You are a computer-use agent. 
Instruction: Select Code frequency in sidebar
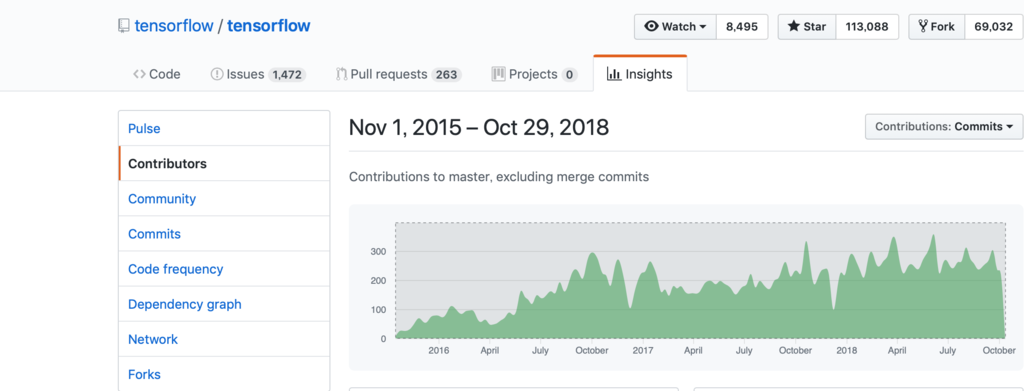224,269
